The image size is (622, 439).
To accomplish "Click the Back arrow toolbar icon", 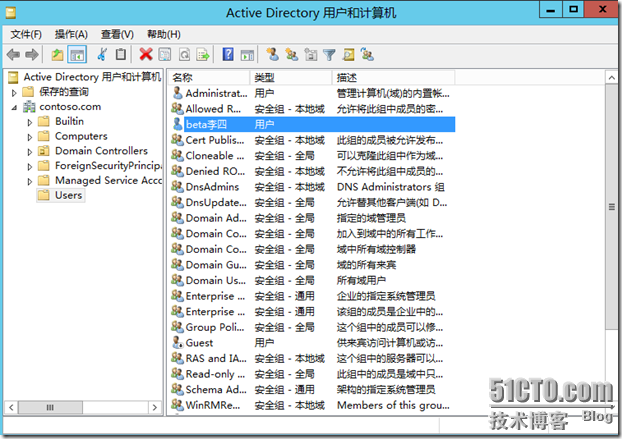I will click(x=13, y=54).
